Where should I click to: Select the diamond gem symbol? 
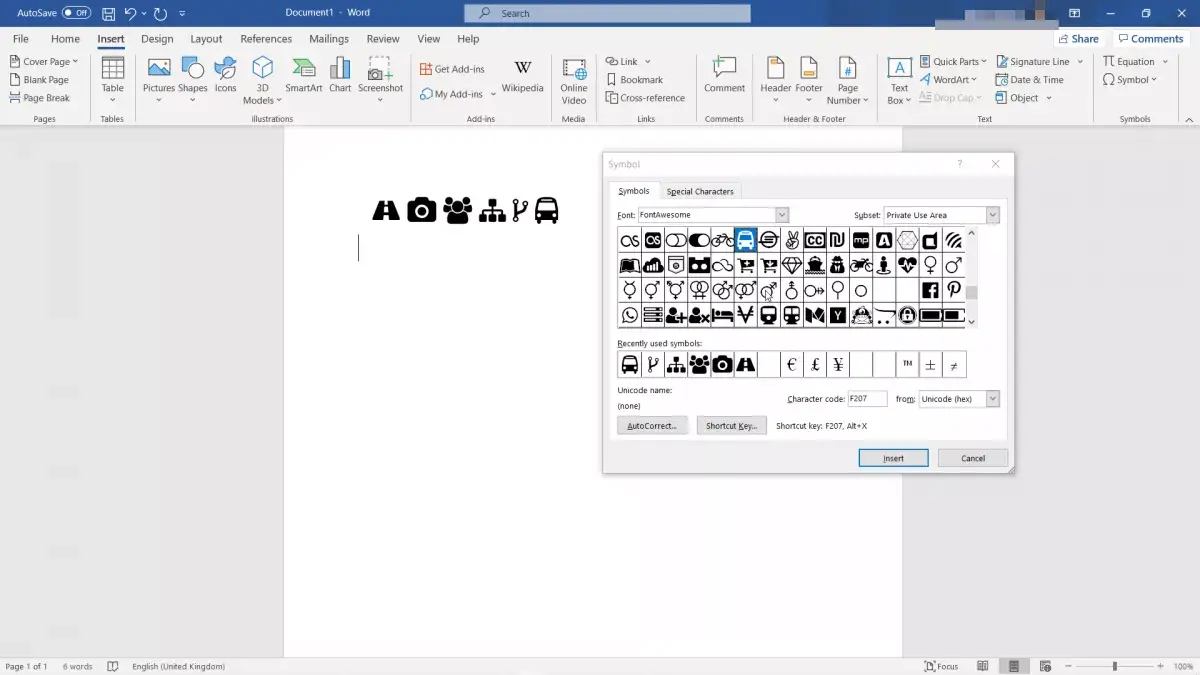791,265
